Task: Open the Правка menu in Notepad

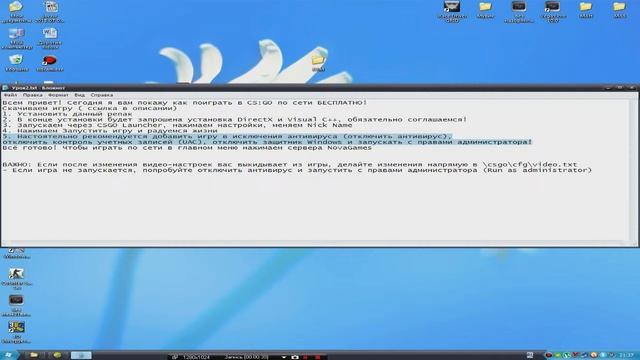Action: point(32,95)
